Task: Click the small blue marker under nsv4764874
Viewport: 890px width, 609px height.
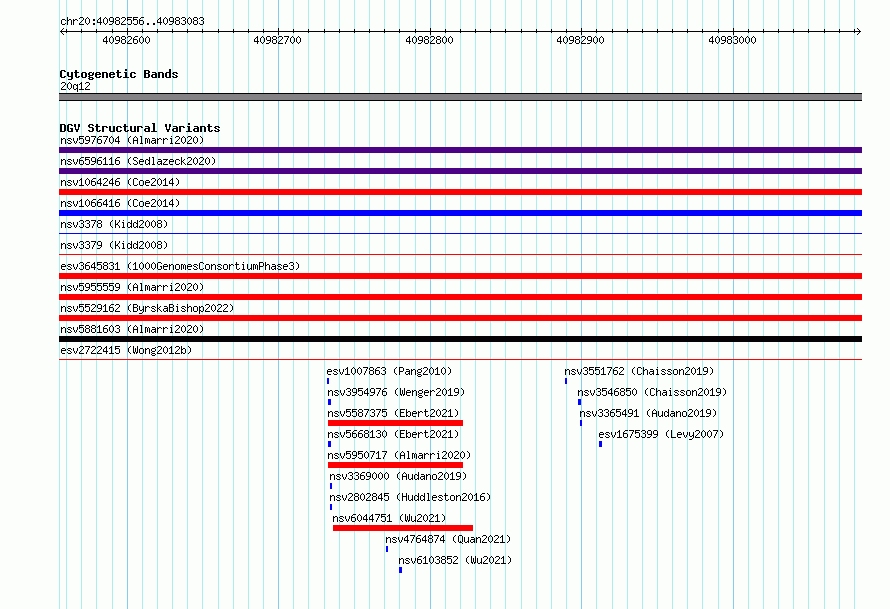Action: coord(387,549)
